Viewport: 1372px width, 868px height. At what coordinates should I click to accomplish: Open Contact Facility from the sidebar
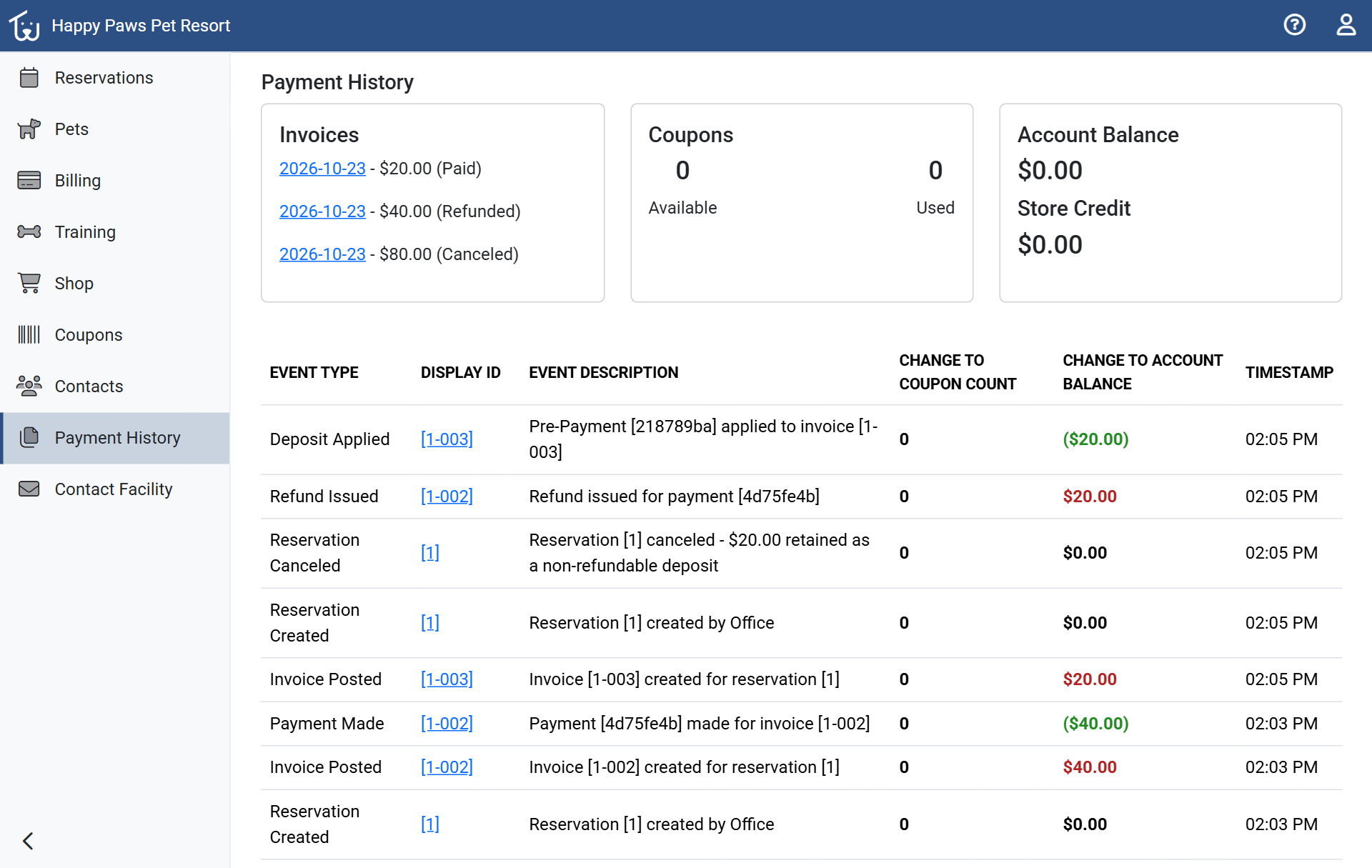(x=115, y=489)
